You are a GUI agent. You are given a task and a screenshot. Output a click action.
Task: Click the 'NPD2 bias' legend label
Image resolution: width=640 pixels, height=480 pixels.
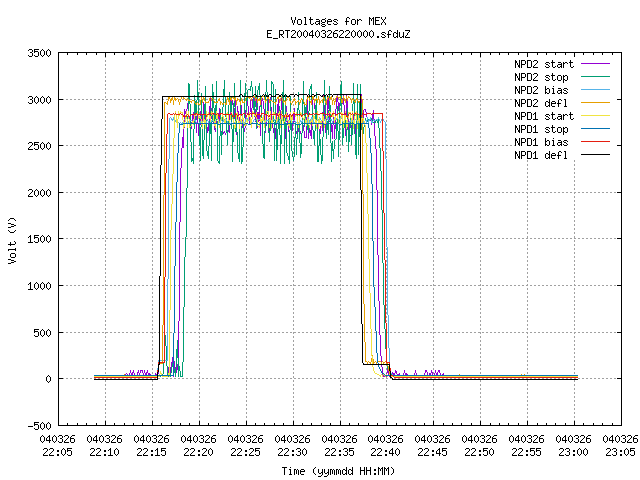[x=541, y=90]
